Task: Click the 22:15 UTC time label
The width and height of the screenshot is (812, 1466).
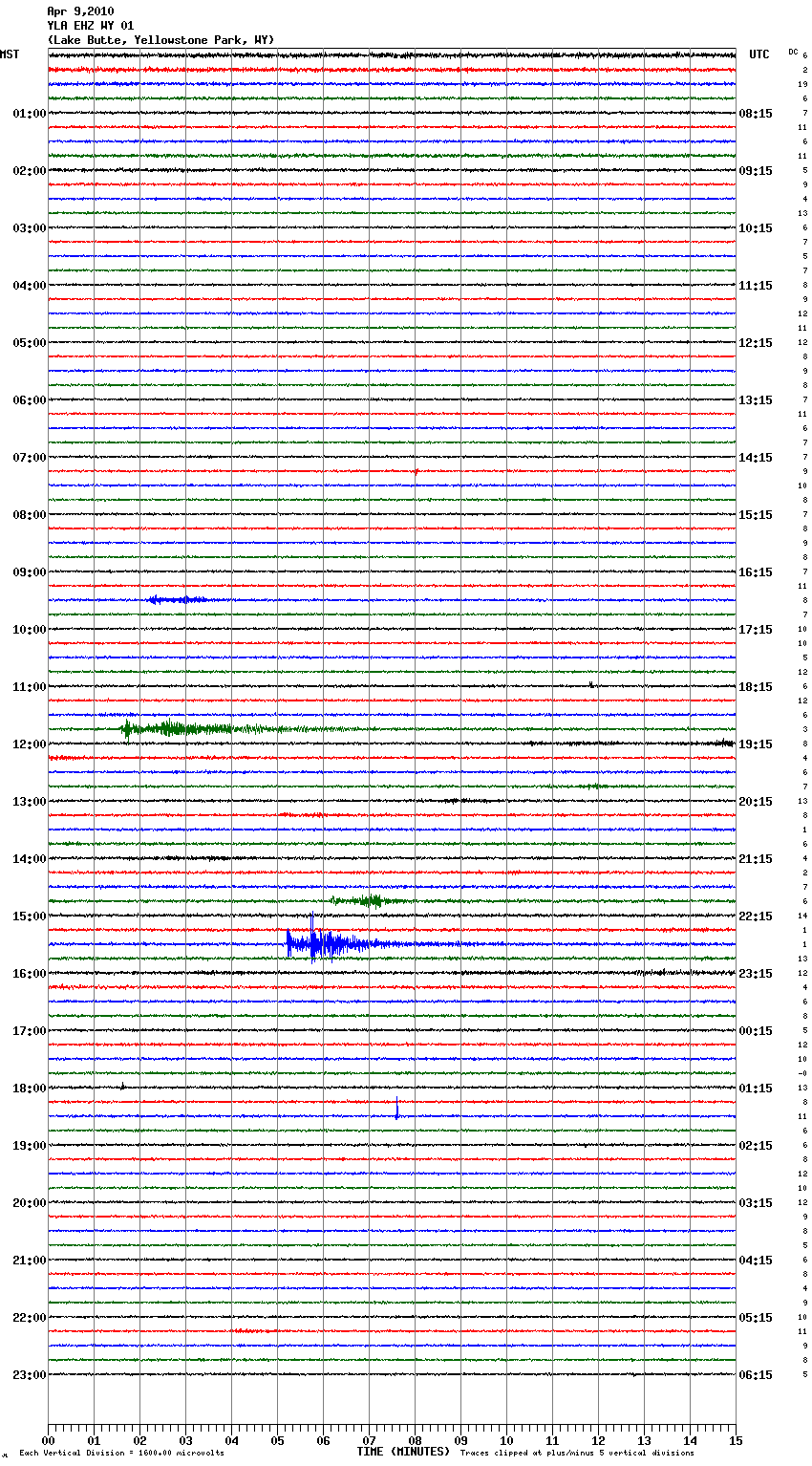Action: click(x=756, y=916)
